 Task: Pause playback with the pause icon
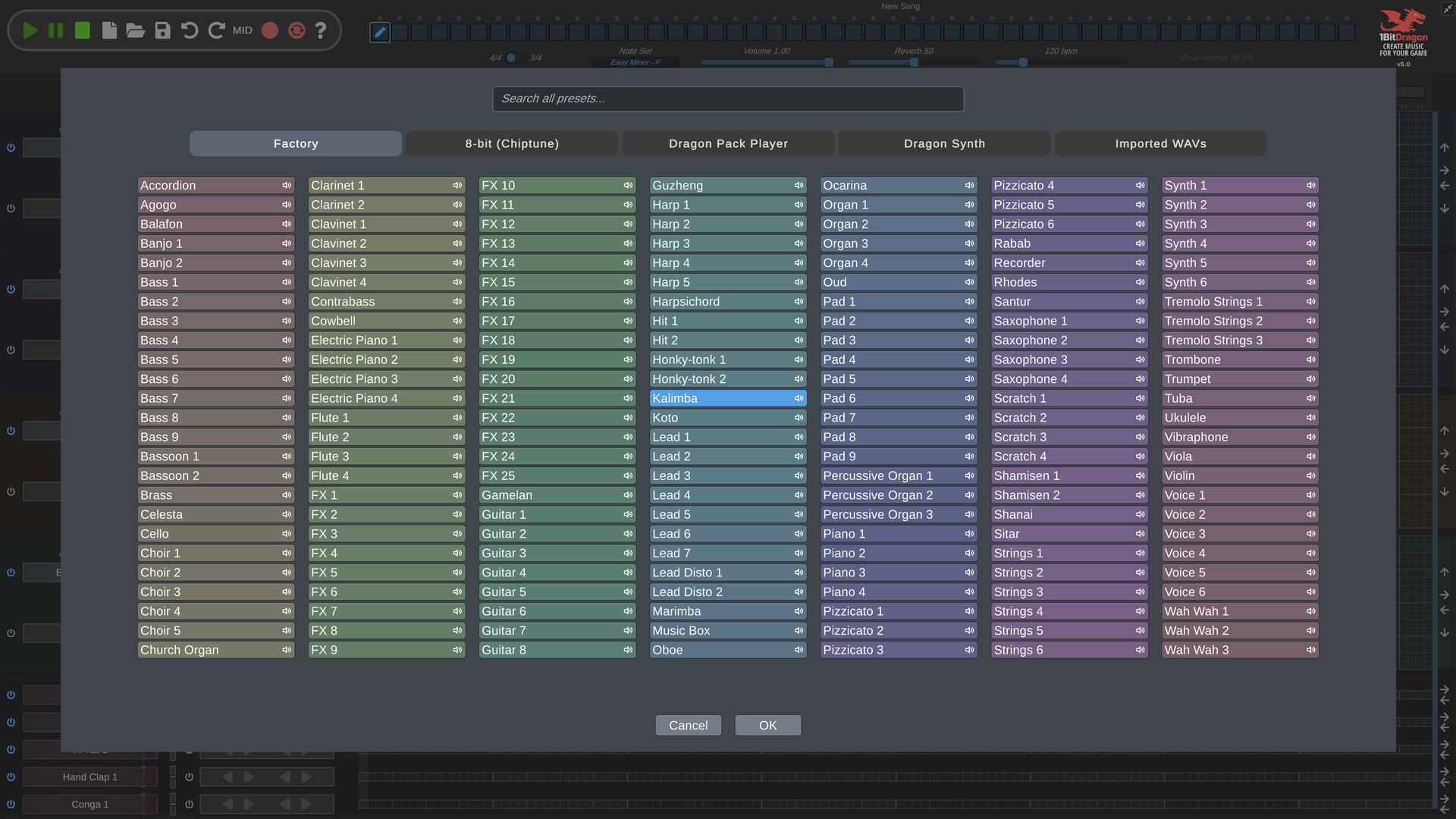(x=56, y=30)
